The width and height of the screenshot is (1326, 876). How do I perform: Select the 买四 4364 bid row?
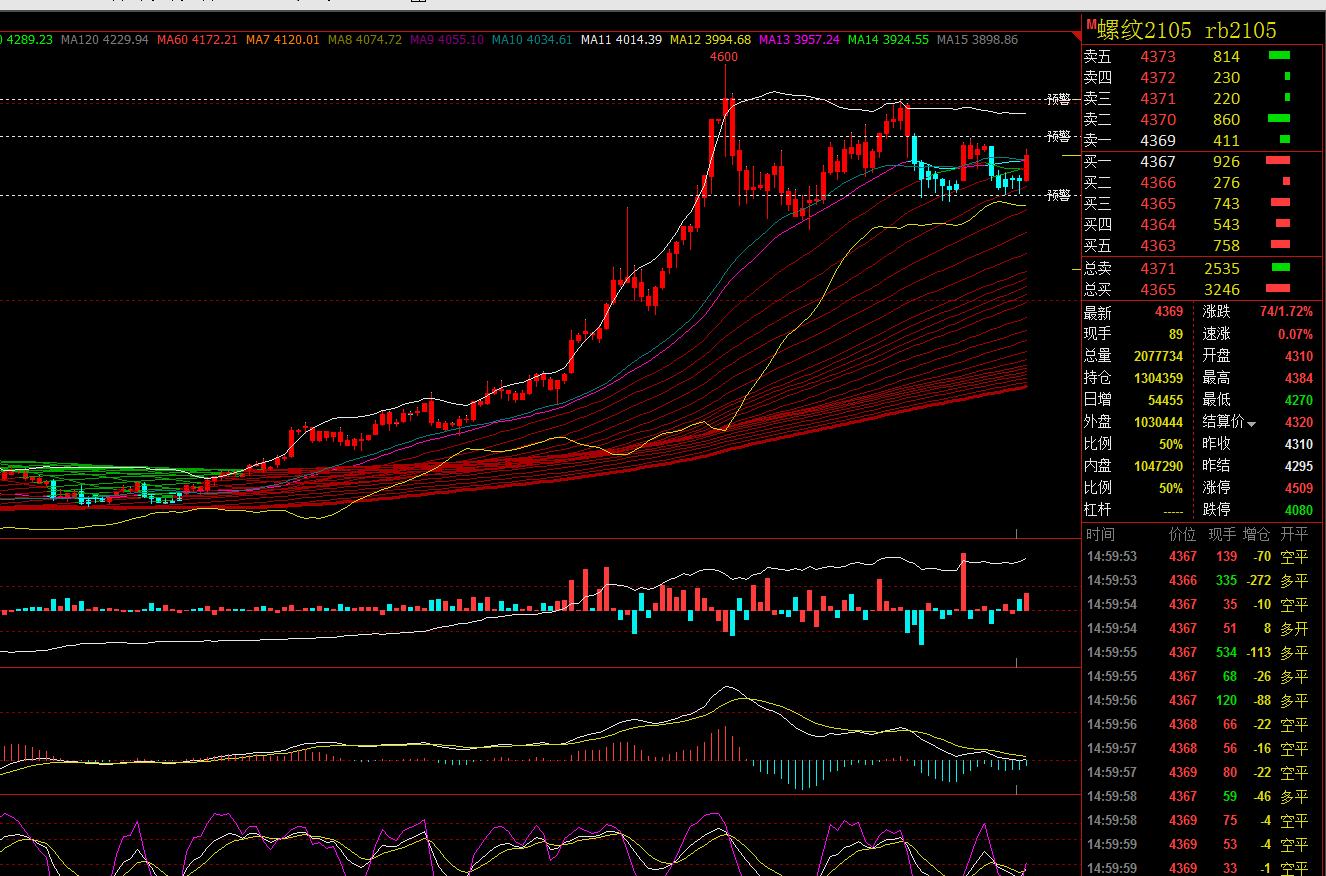[x=1203, y=225]
